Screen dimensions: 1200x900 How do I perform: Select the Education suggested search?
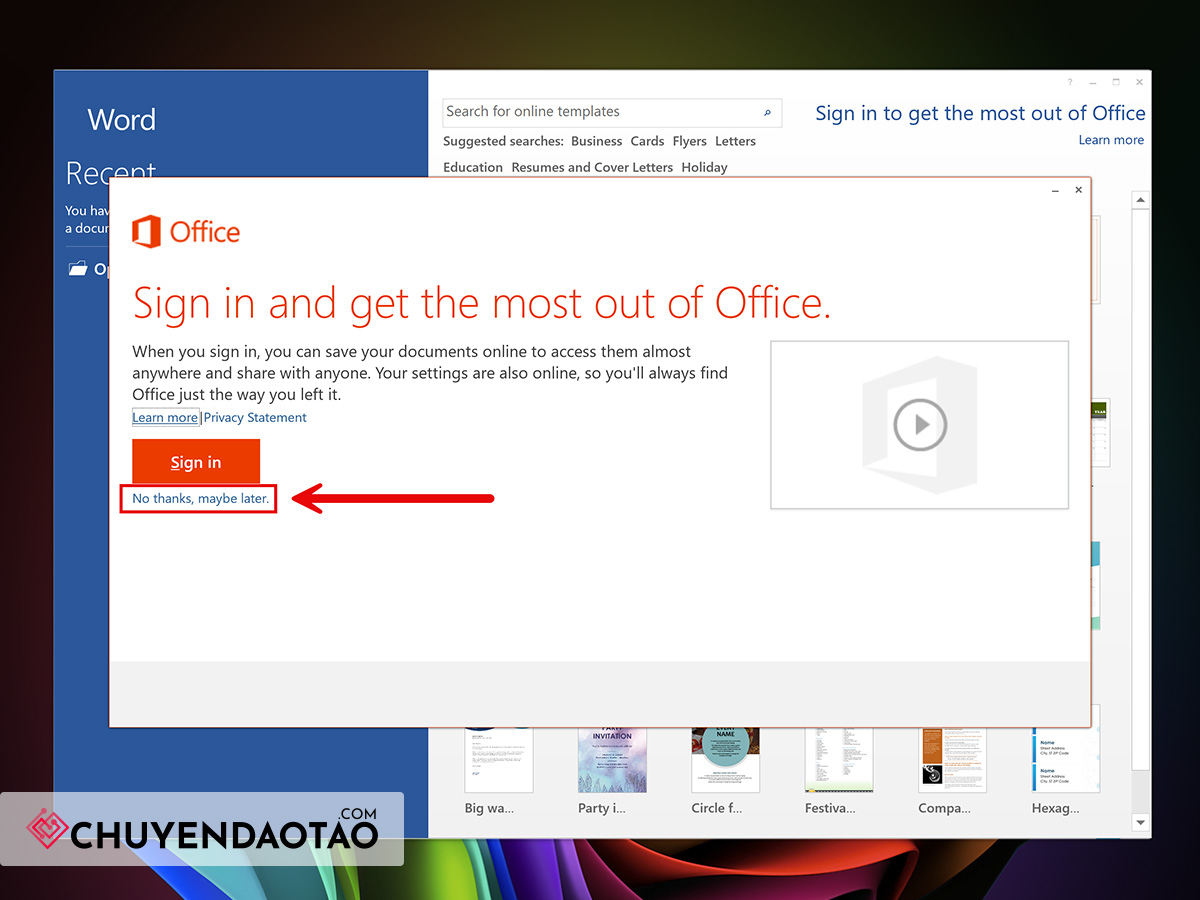[473, 167]
